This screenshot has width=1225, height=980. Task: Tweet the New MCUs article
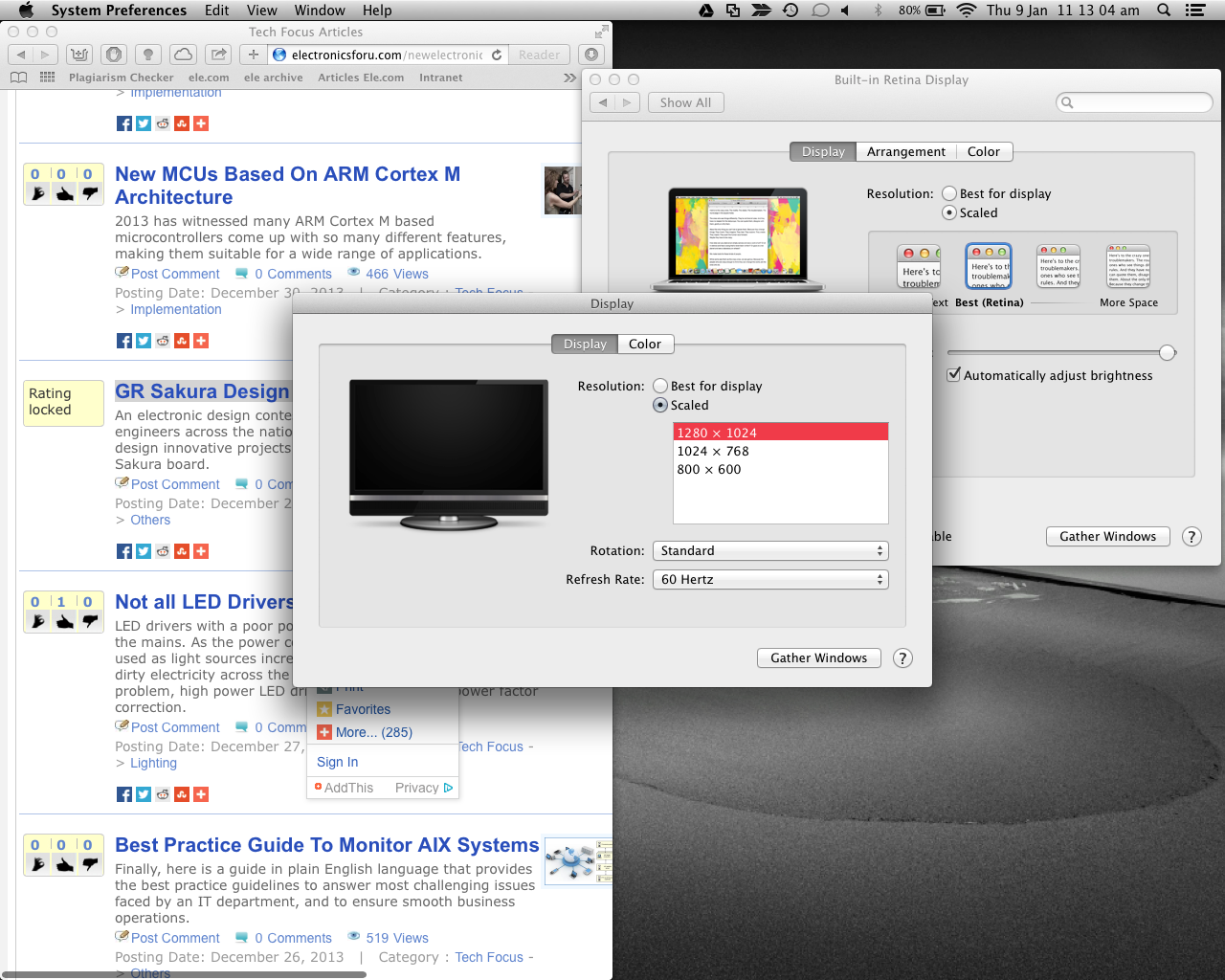pos(144,341)
